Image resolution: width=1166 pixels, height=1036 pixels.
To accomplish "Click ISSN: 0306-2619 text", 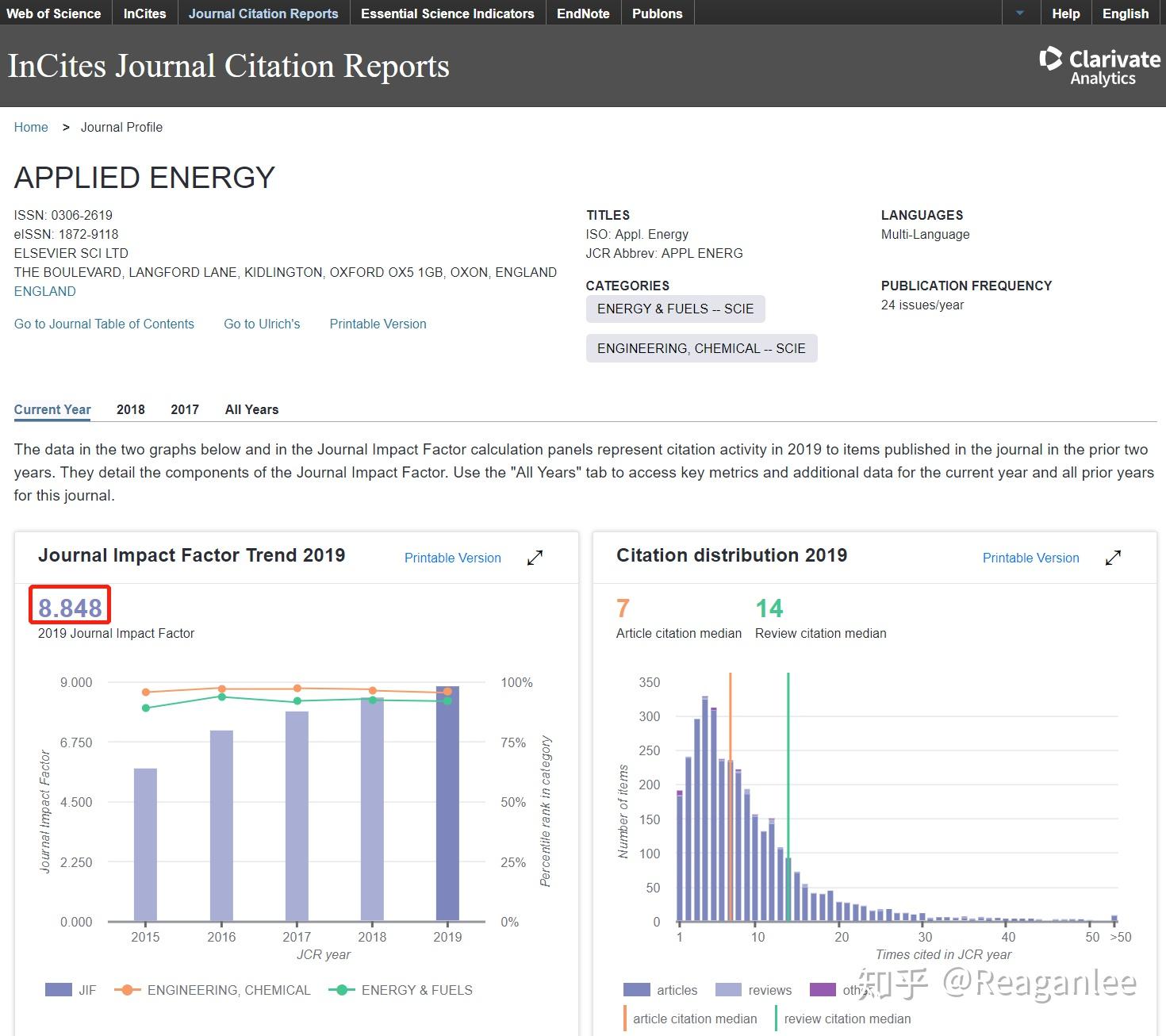I will [x=63, y=215].
